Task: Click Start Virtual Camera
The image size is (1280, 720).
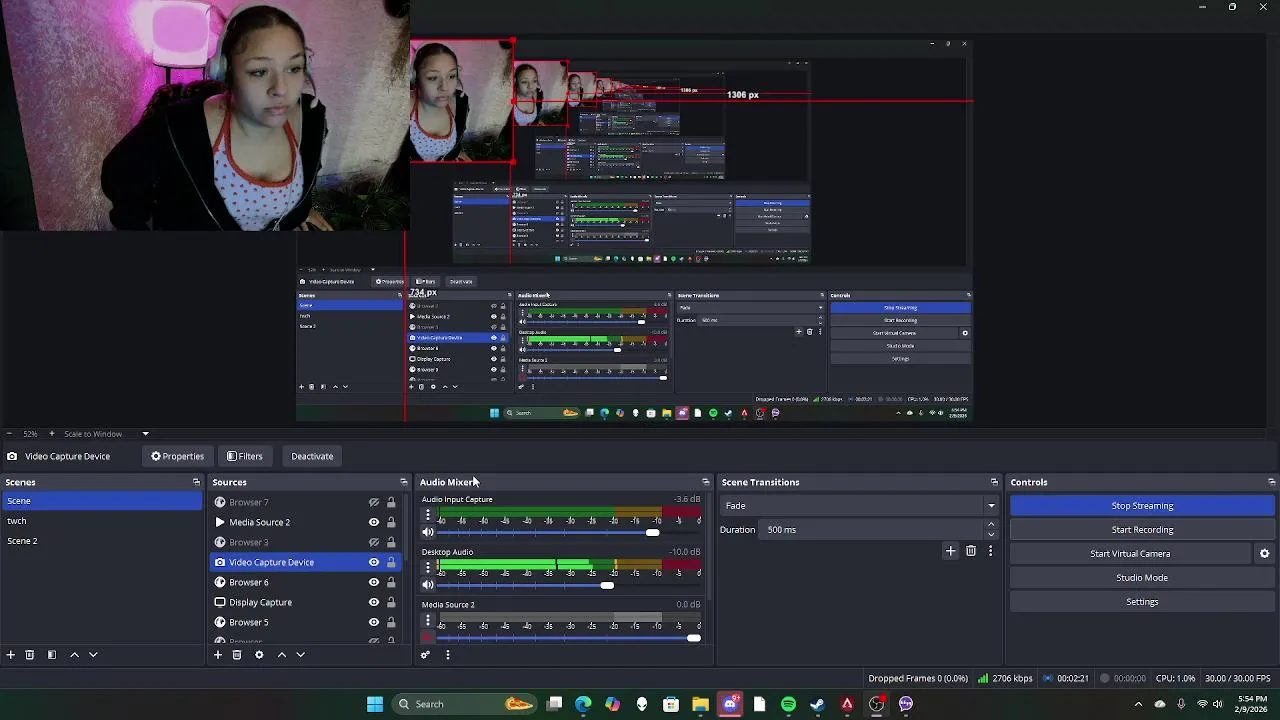Action: [x=1130, y=554]
